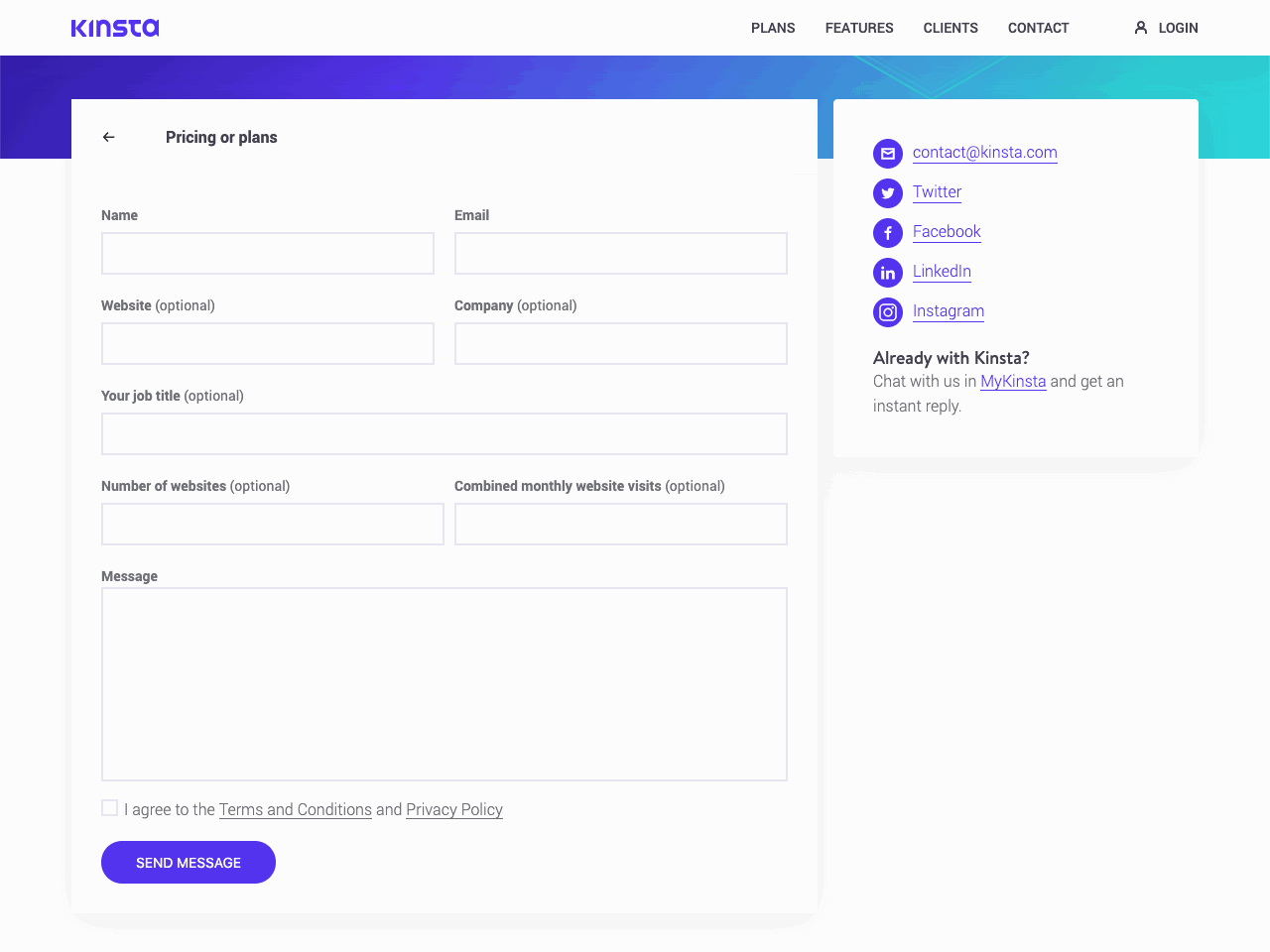Click the Facebook circle icon
Image resolution: width=1270 pixels, height=952 pixels.
(887, 232)
